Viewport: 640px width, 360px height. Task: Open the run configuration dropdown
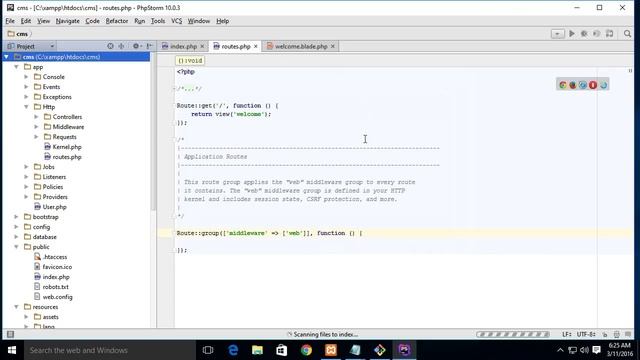[557, 34]
